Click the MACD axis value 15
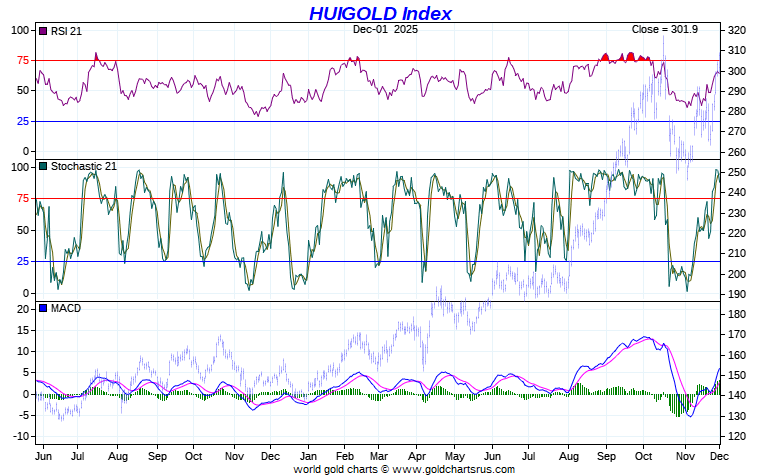 coord(23,330)
